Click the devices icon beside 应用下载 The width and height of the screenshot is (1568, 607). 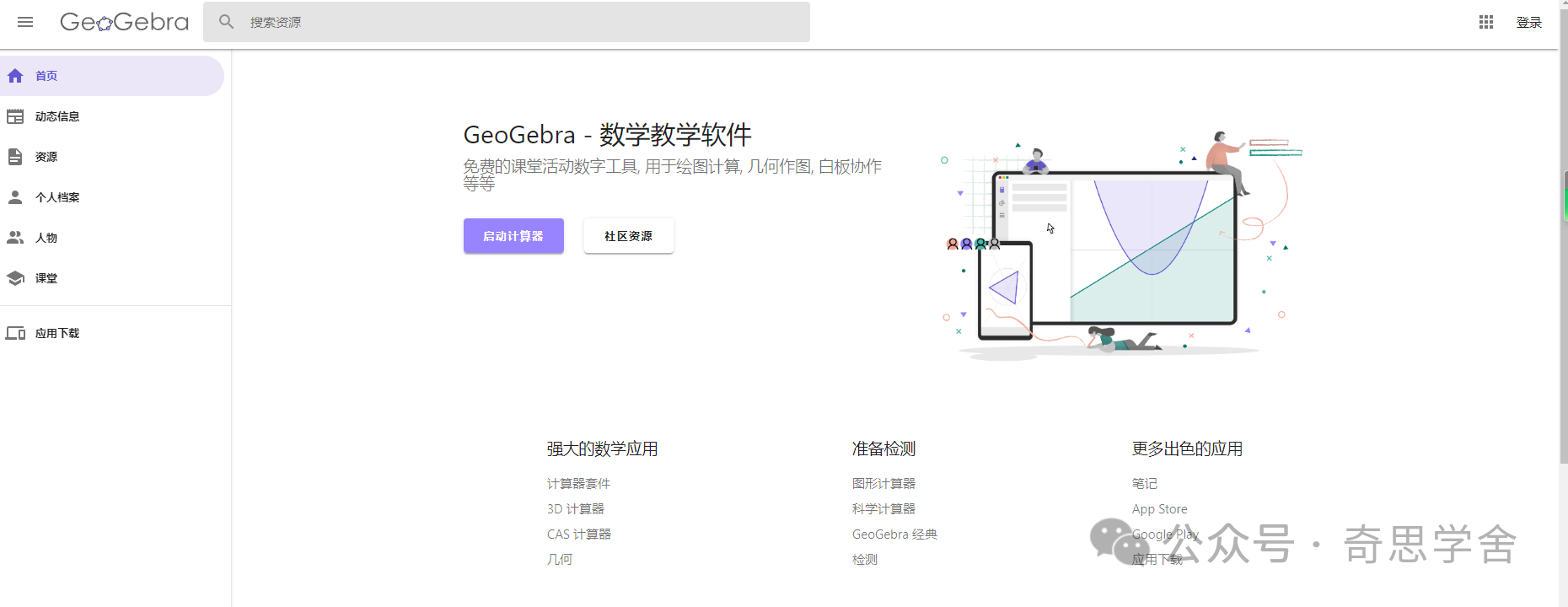pyautogui.click(x=15, y=333)
